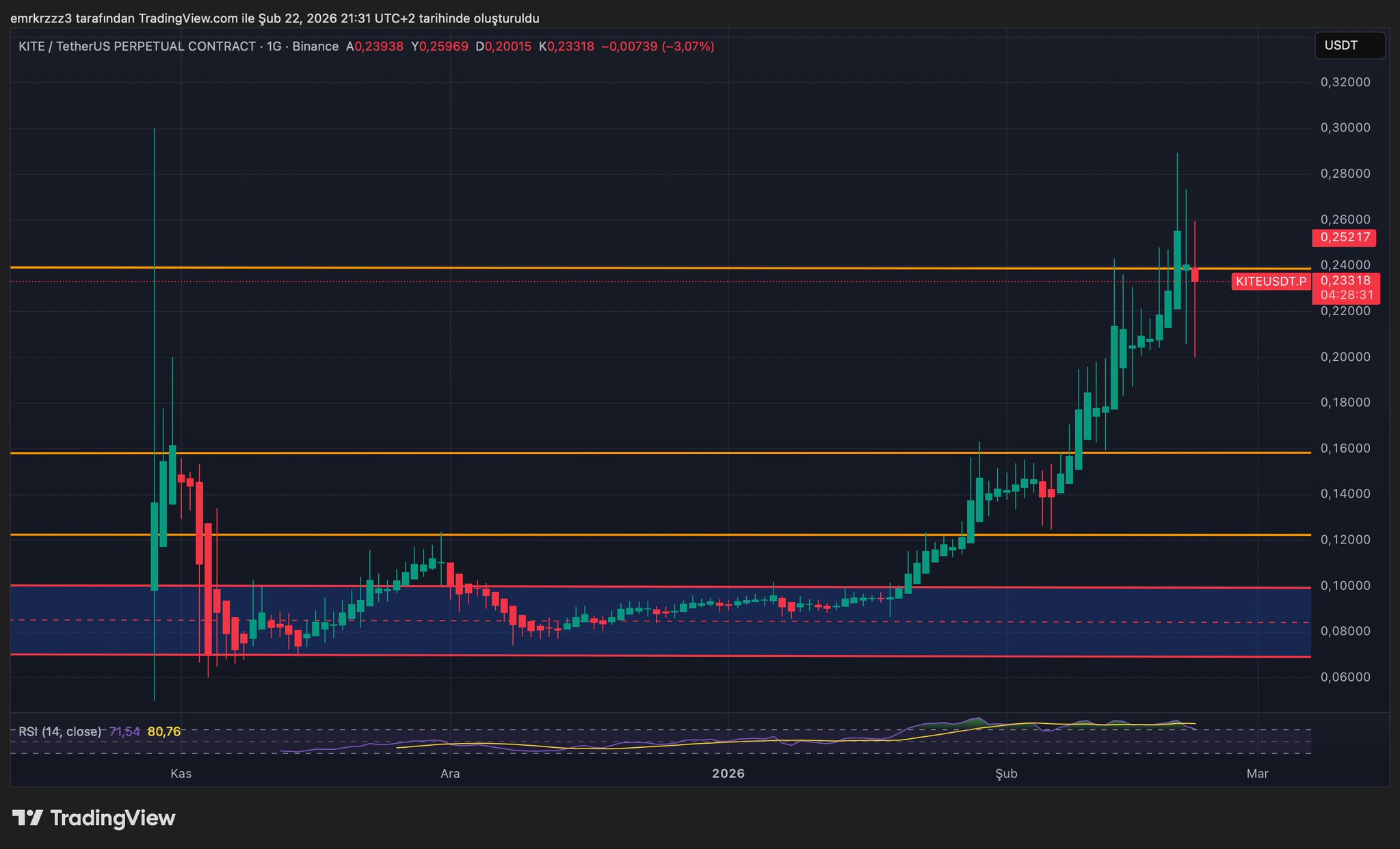Screen dimensions: 1400x849
Task: Select the KITE / TetherUS PERPETUAL CONTRACT title
Action: (x=137, y=46)
